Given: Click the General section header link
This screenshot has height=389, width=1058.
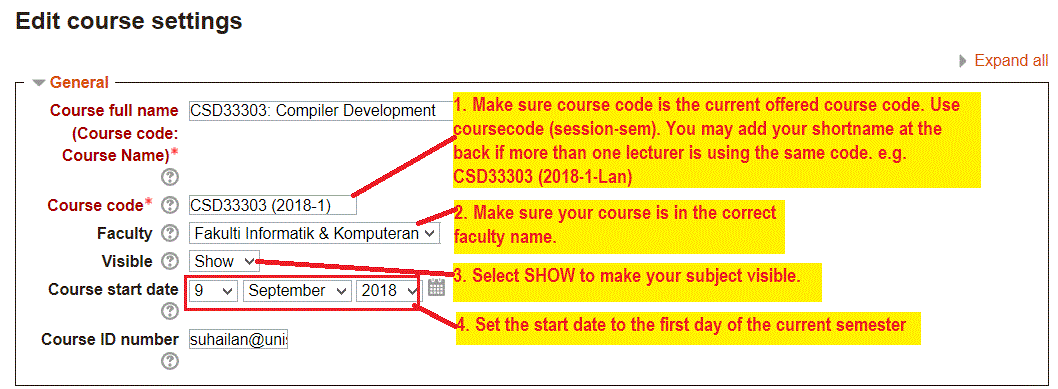Looking at the screenshot, I should point(79,83).
